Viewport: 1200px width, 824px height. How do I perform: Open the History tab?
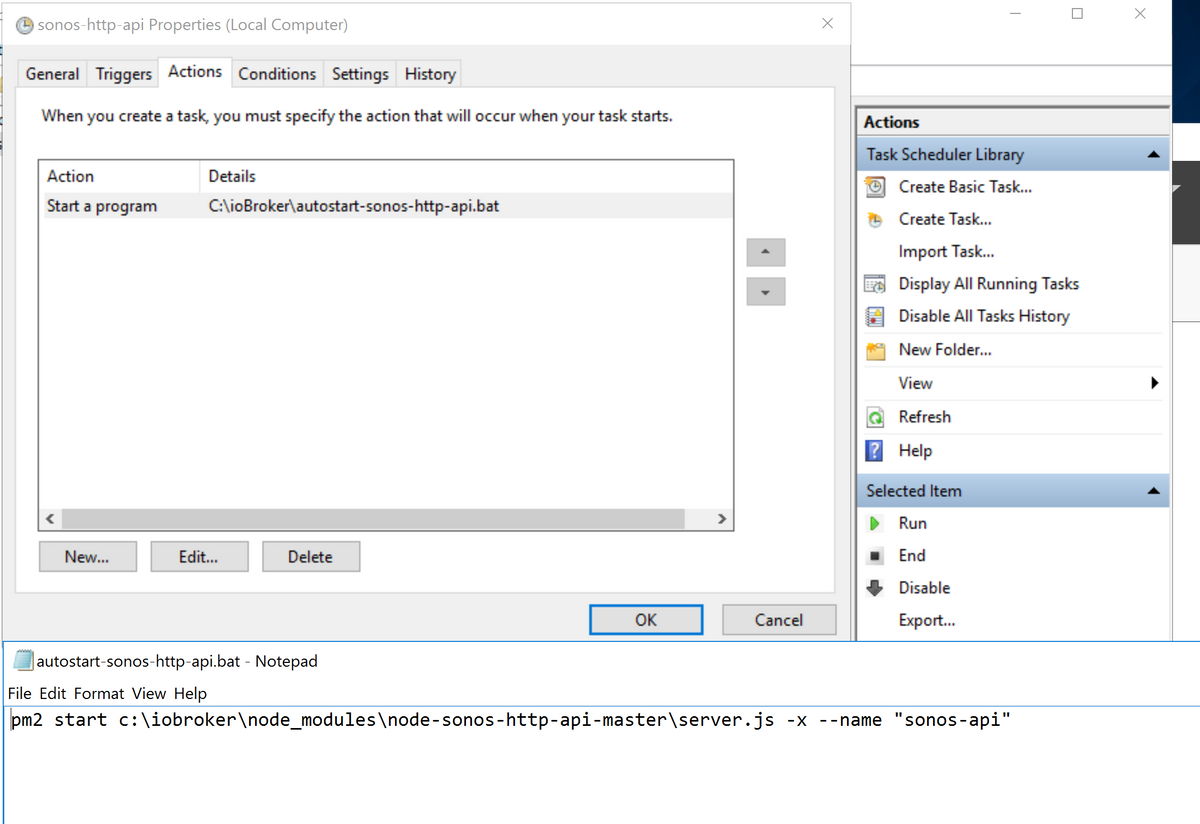430,74
